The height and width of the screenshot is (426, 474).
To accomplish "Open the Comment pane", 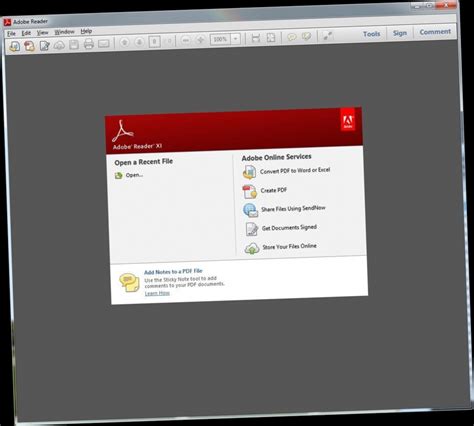I will [435, 32].
